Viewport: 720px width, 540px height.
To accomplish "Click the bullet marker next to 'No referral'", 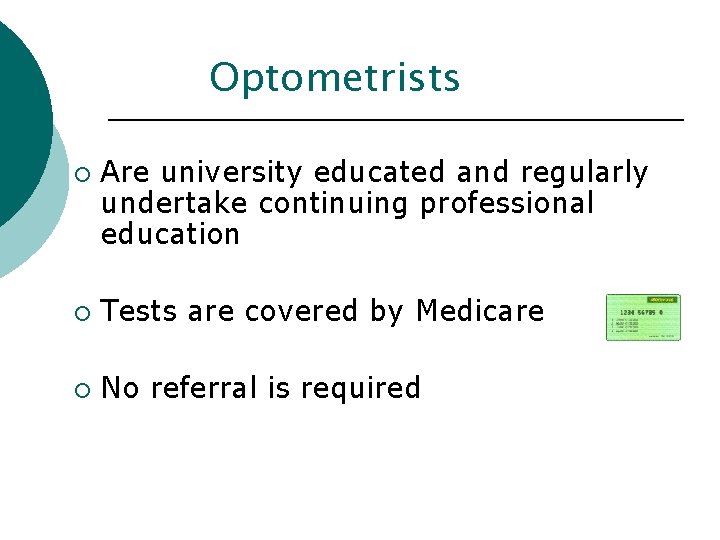I will click(81, 390).
